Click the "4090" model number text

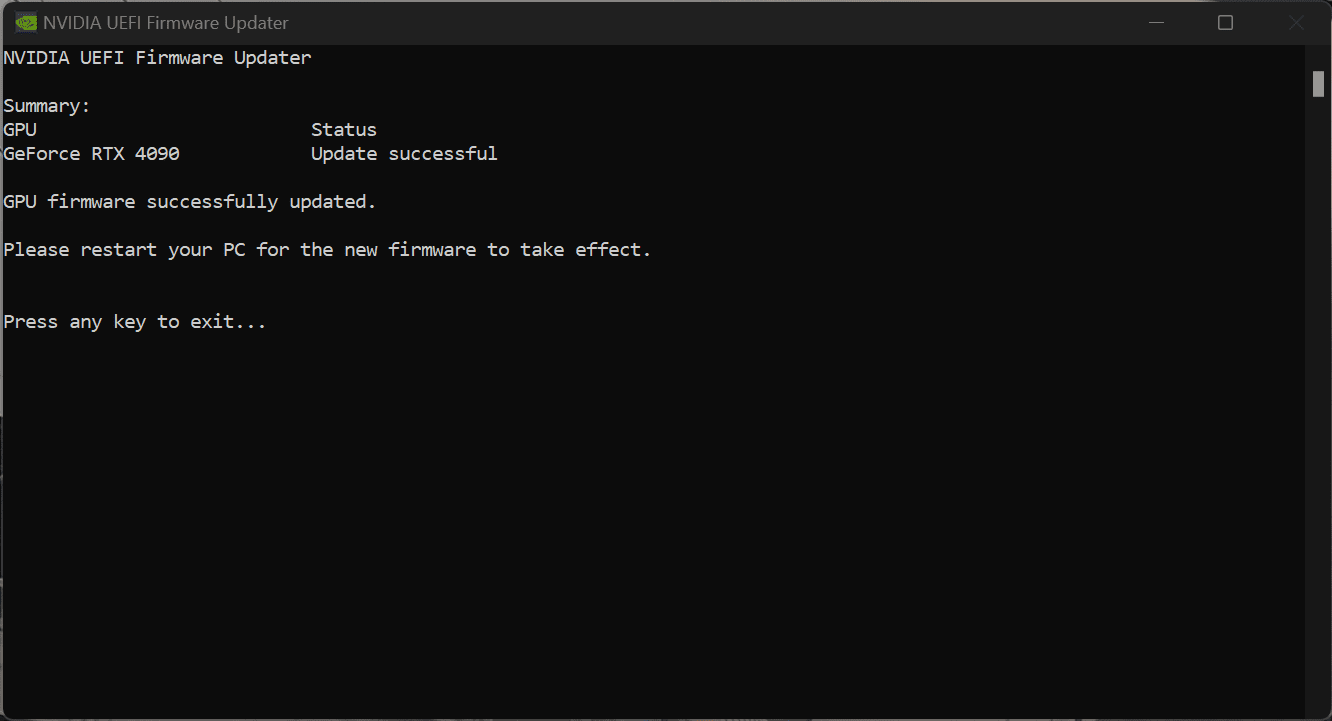[x=157, y=154]
